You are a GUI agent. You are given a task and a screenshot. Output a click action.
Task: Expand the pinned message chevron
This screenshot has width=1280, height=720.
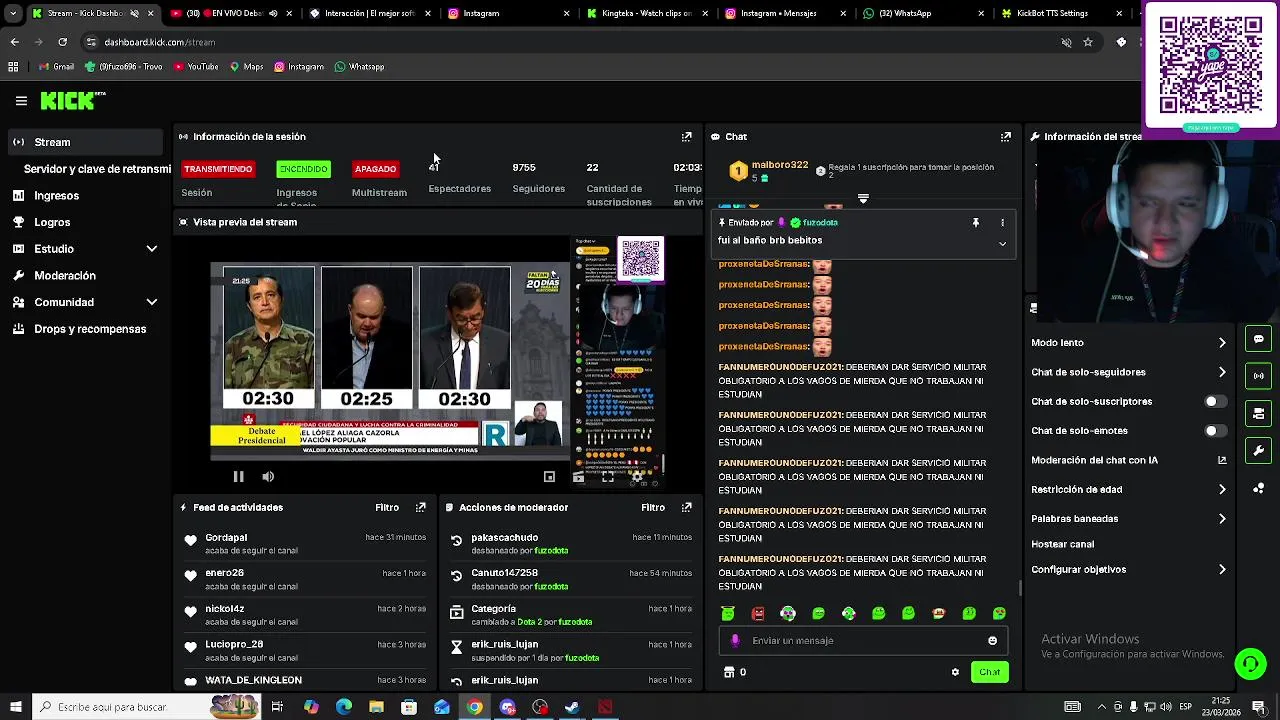tap(1002, 243)
